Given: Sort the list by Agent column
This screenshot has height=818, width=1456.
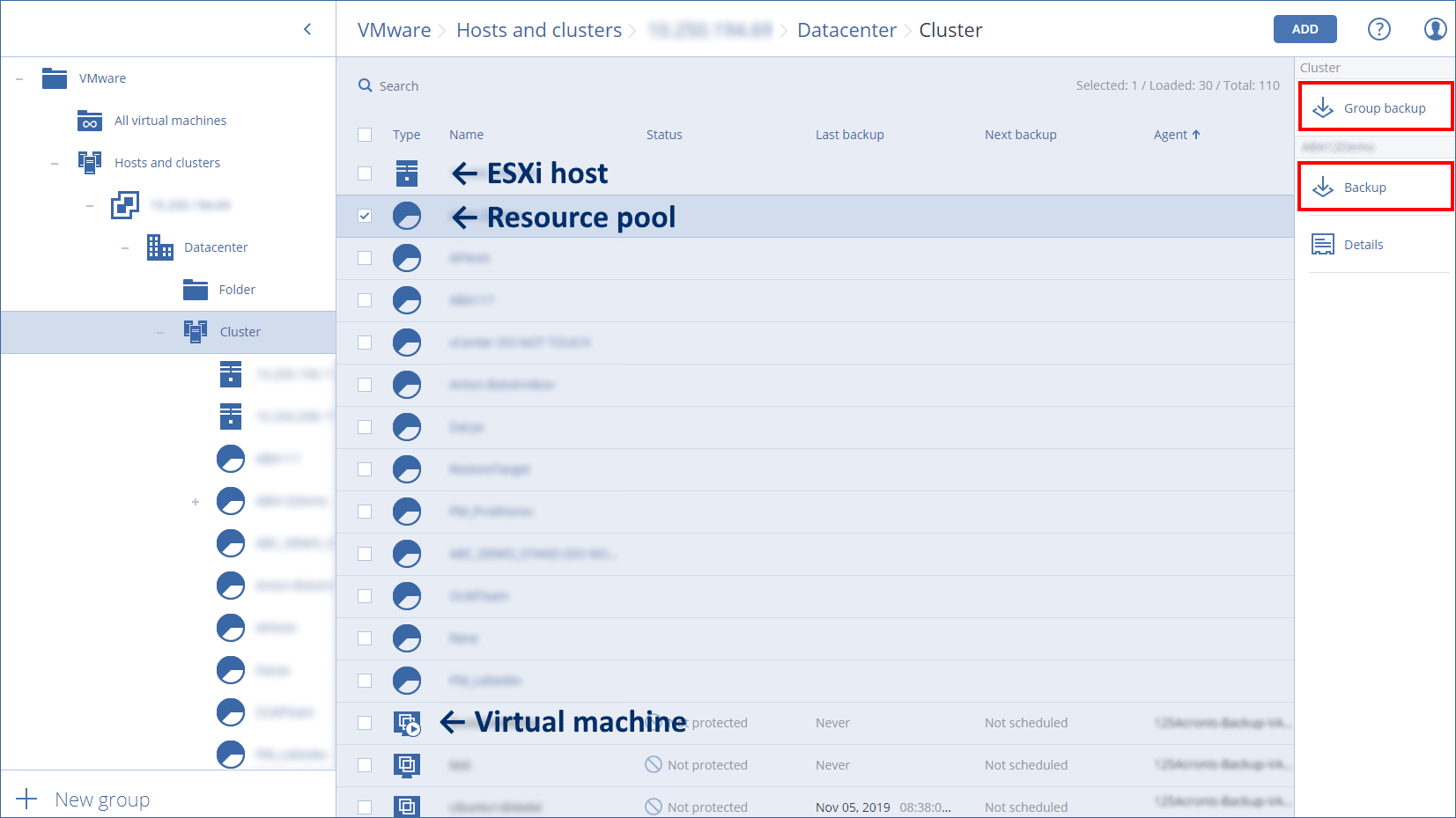Looking at the screenshot, I should click(1176, 135).
